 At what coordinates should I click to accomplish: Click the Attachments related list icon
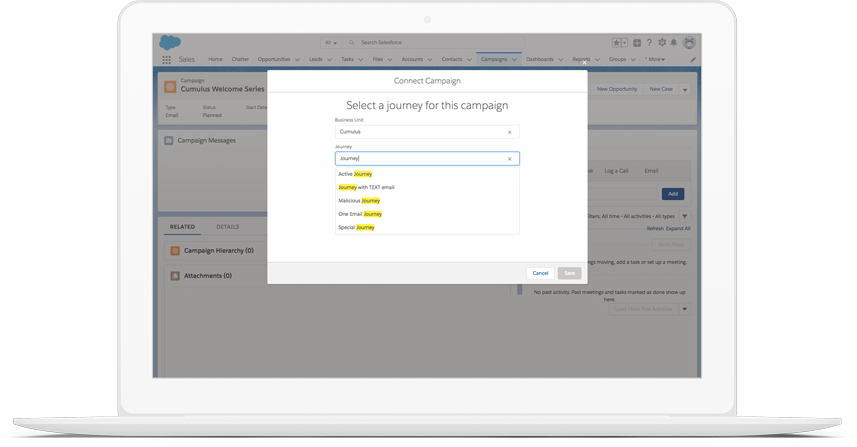[175, 276]
